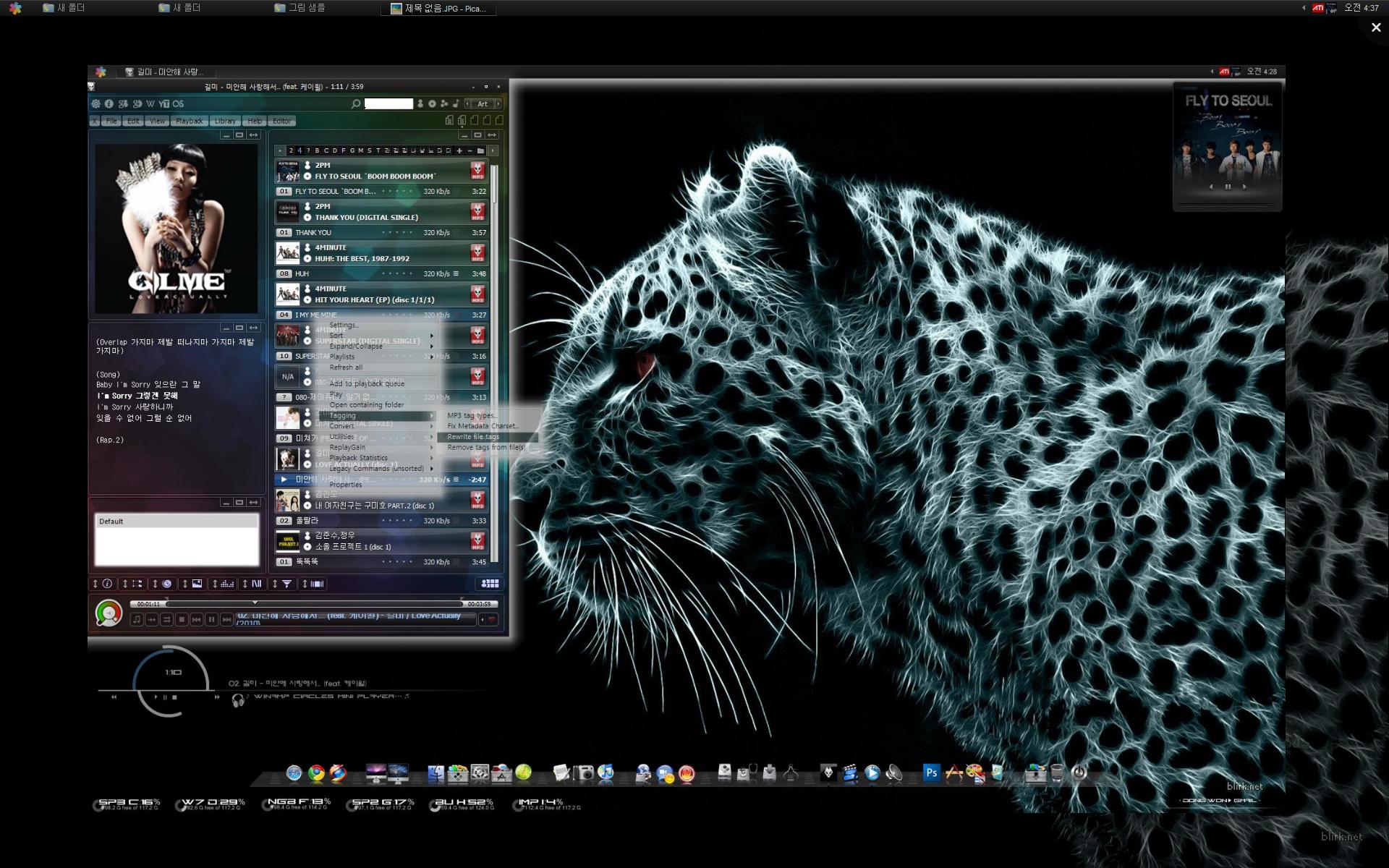Pause the current track
The width and height of the screenshot is (1389, 868).
tap(211, 620)
